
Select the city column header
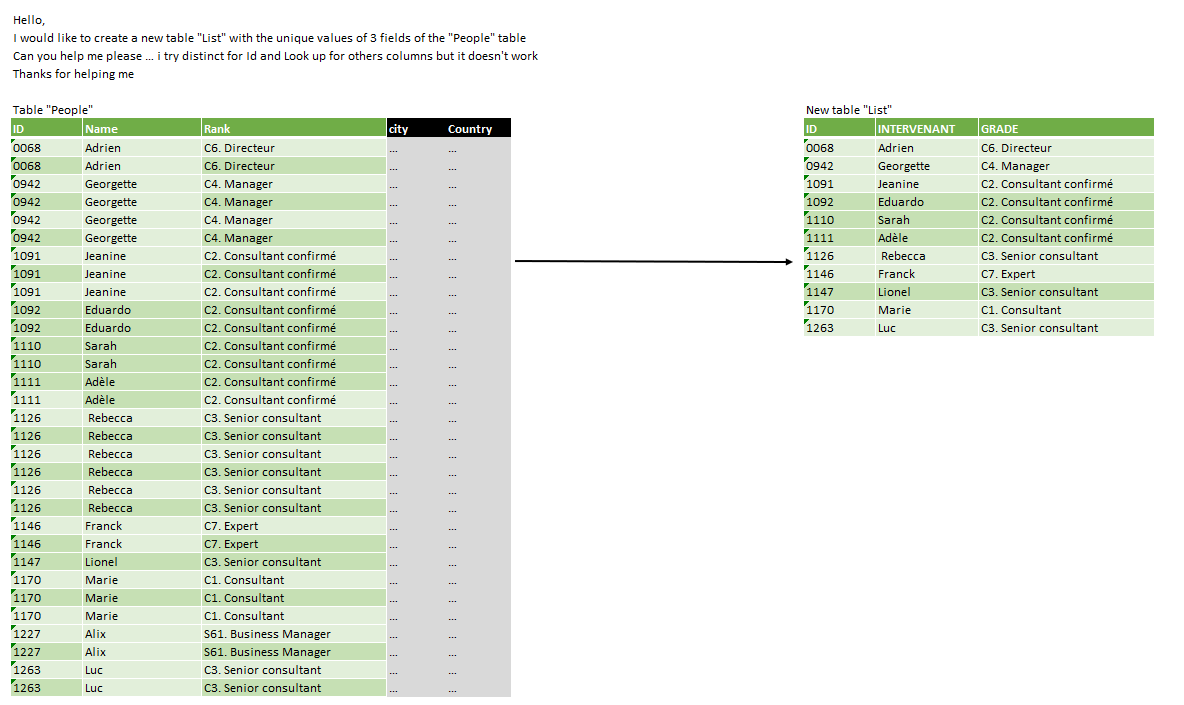click(416, 128)
